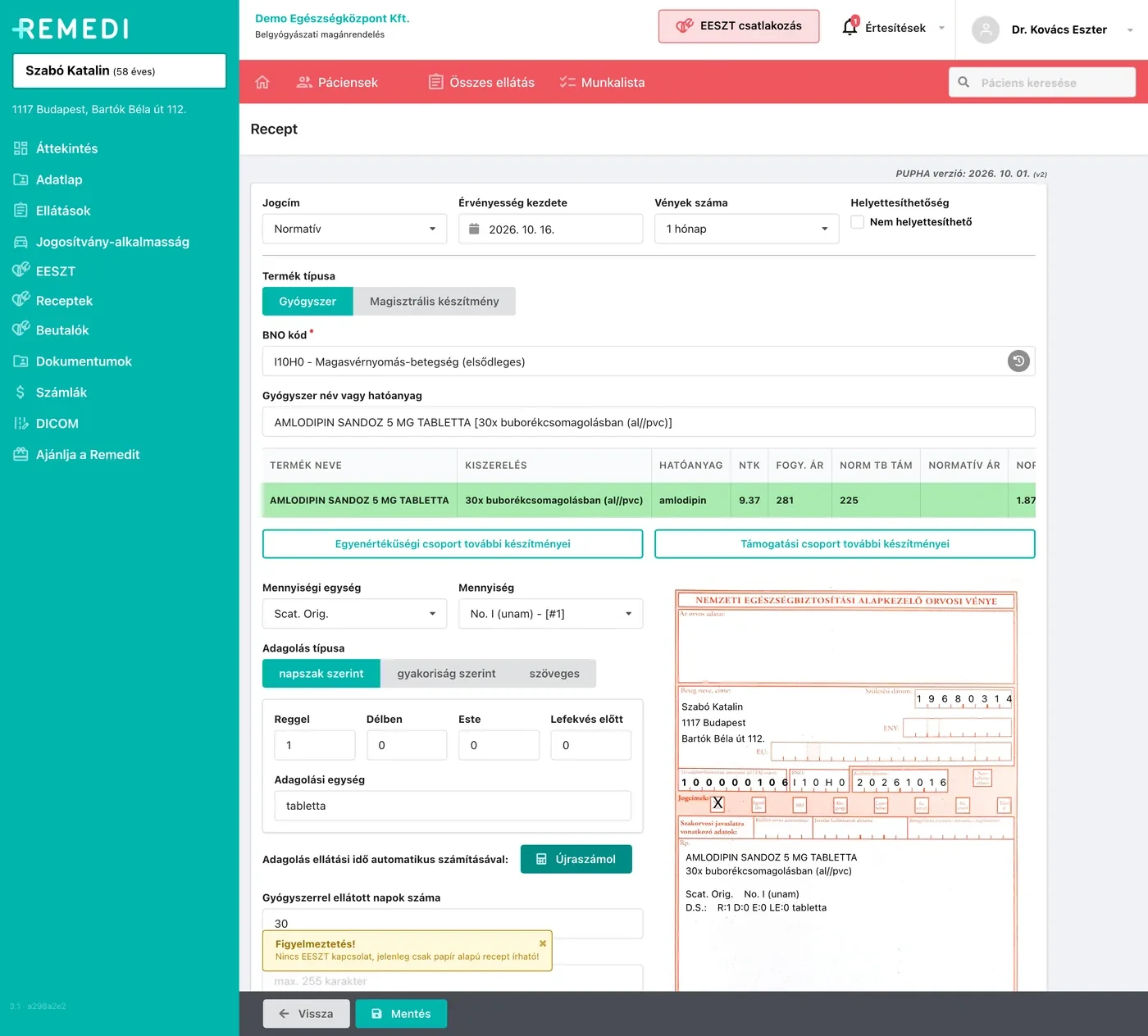Image resolution: width=1148 pixels, height=1036 pixels.
Task: Open the Vények száma dropdown
Action: (746, 229)
